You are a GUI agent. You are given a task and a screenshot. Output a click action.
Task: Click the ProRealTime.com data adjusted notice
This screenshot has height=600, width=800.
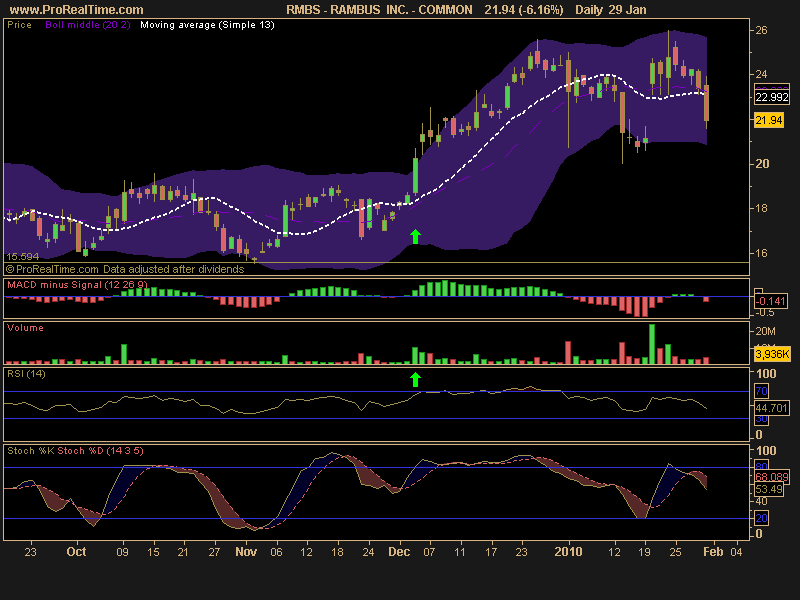(x=125, y=269)
